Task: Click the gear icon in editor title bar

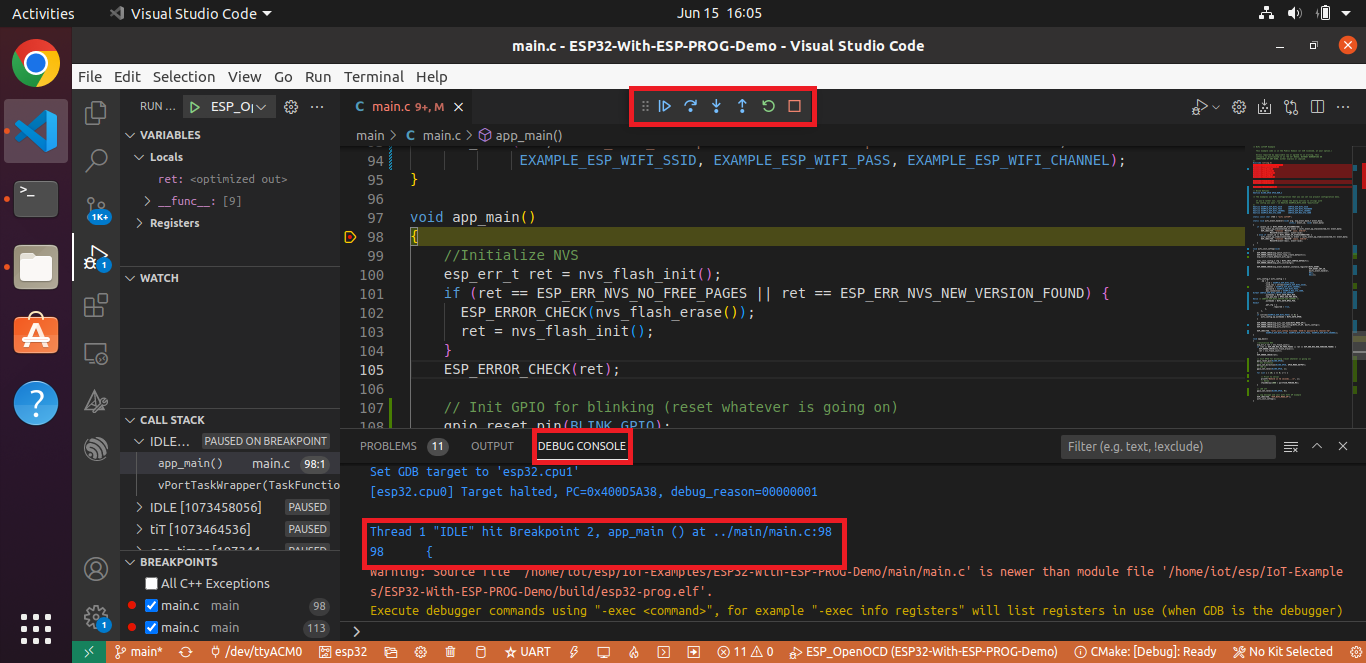Action: coord(1239,106)
